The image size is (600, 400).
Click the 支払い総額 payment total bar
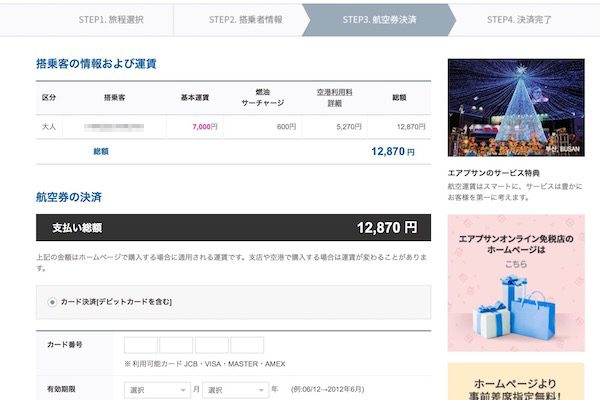click(x=233, y=228)
